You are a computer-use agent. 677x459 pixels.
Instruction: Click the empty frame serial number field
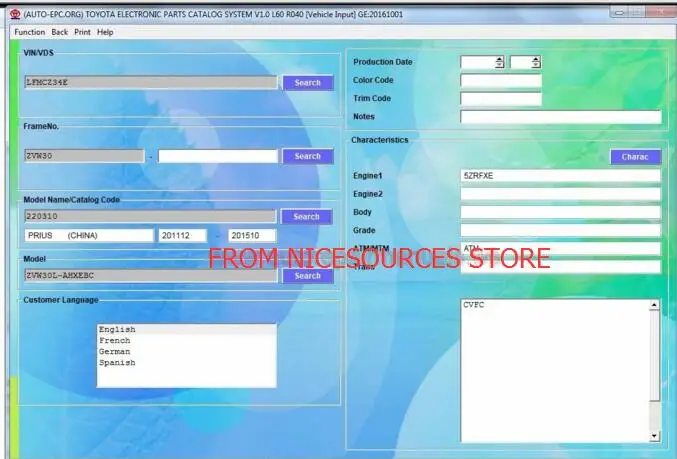click(218, 156)
